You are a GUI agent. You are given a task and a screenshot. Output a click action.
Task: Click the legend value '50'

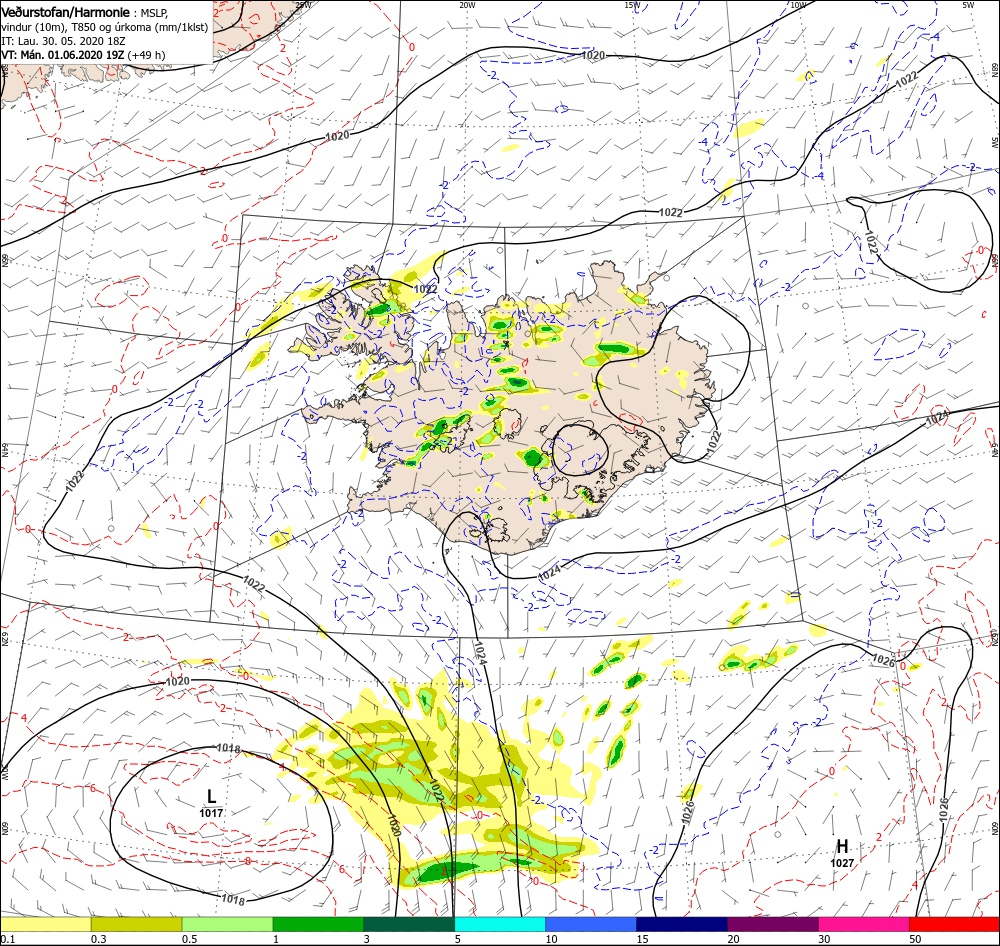pyautogui.click(x=915, y=939)
